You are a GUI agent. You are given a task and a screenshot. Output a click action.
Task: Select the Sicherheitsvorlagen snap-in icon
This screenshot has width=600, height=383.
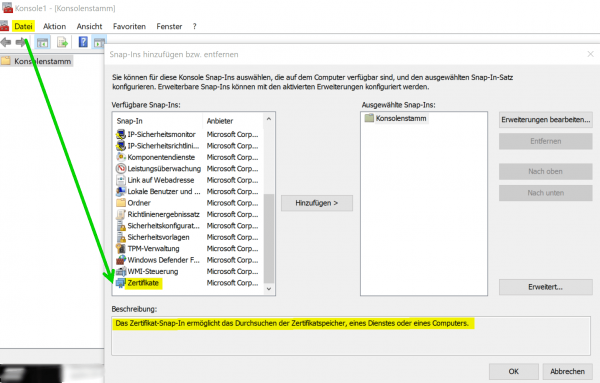tap(121, 237)
